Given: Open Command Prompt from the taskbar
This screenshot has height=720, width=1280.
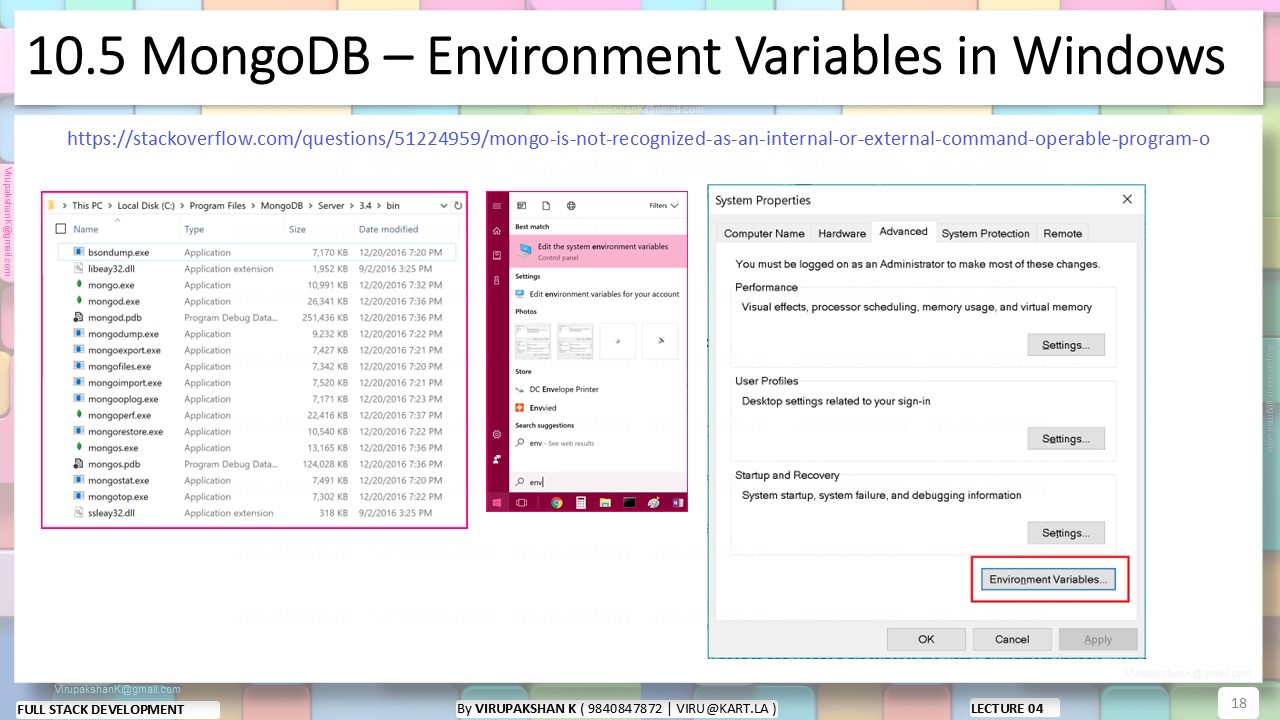Looking at the screenshot, I should tap(630, 503).
